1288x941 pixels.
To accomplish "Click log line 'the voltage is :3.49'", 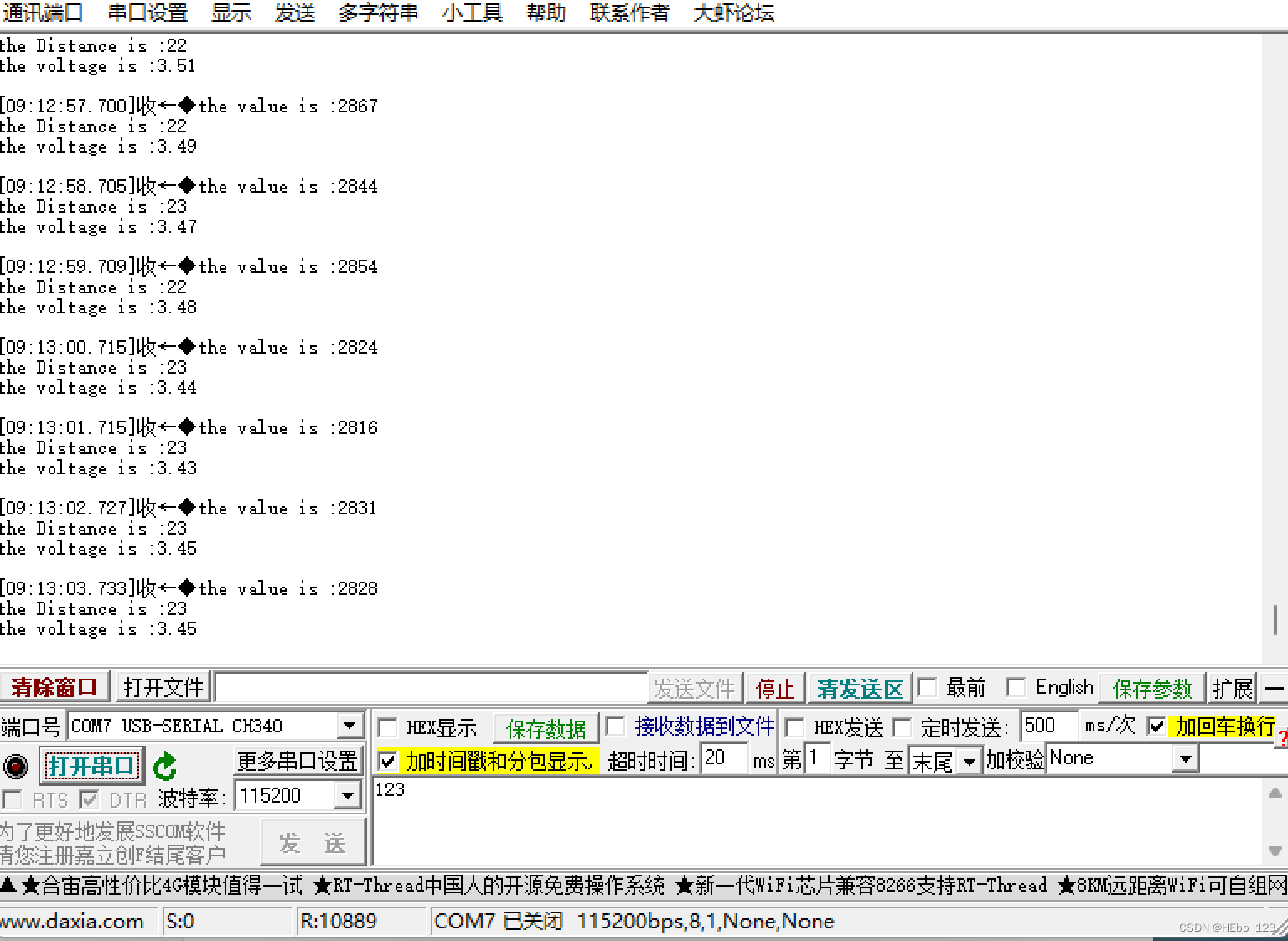I will pyautogui.click(x=99, y=147).
